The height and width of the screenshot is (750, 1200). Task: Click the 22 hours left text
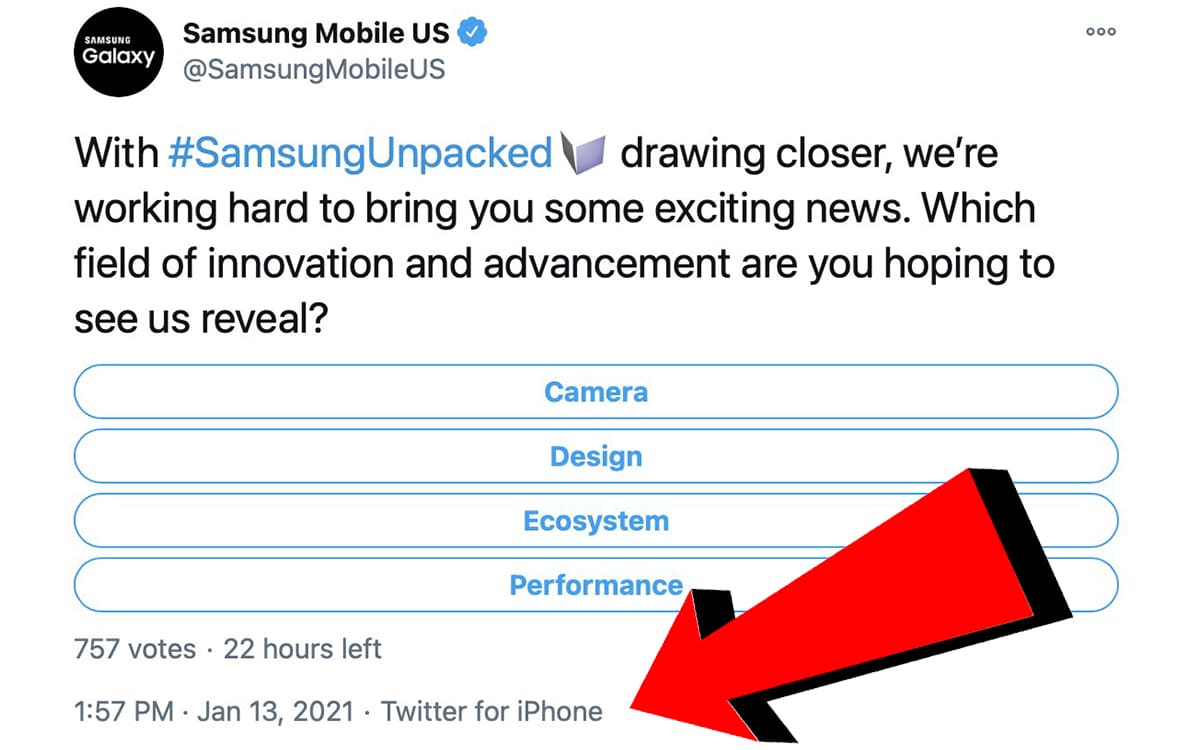point(302,648)
